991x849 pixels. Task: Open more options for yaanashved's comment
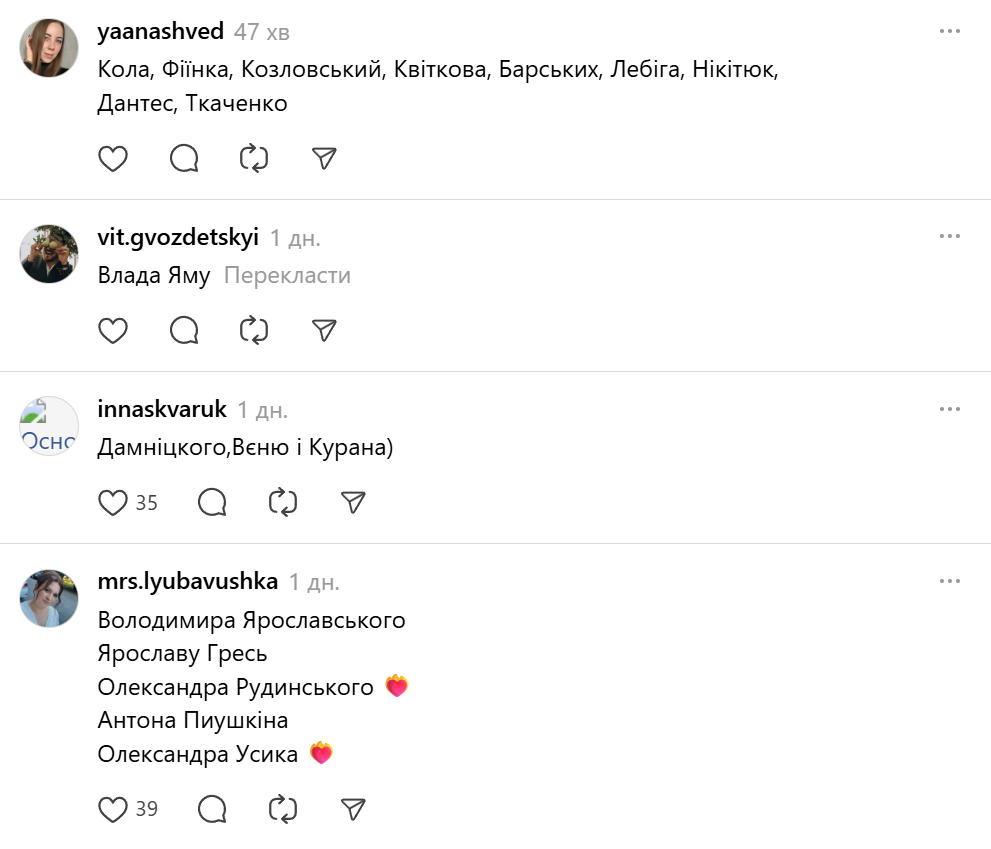click(x=949, y=32)
